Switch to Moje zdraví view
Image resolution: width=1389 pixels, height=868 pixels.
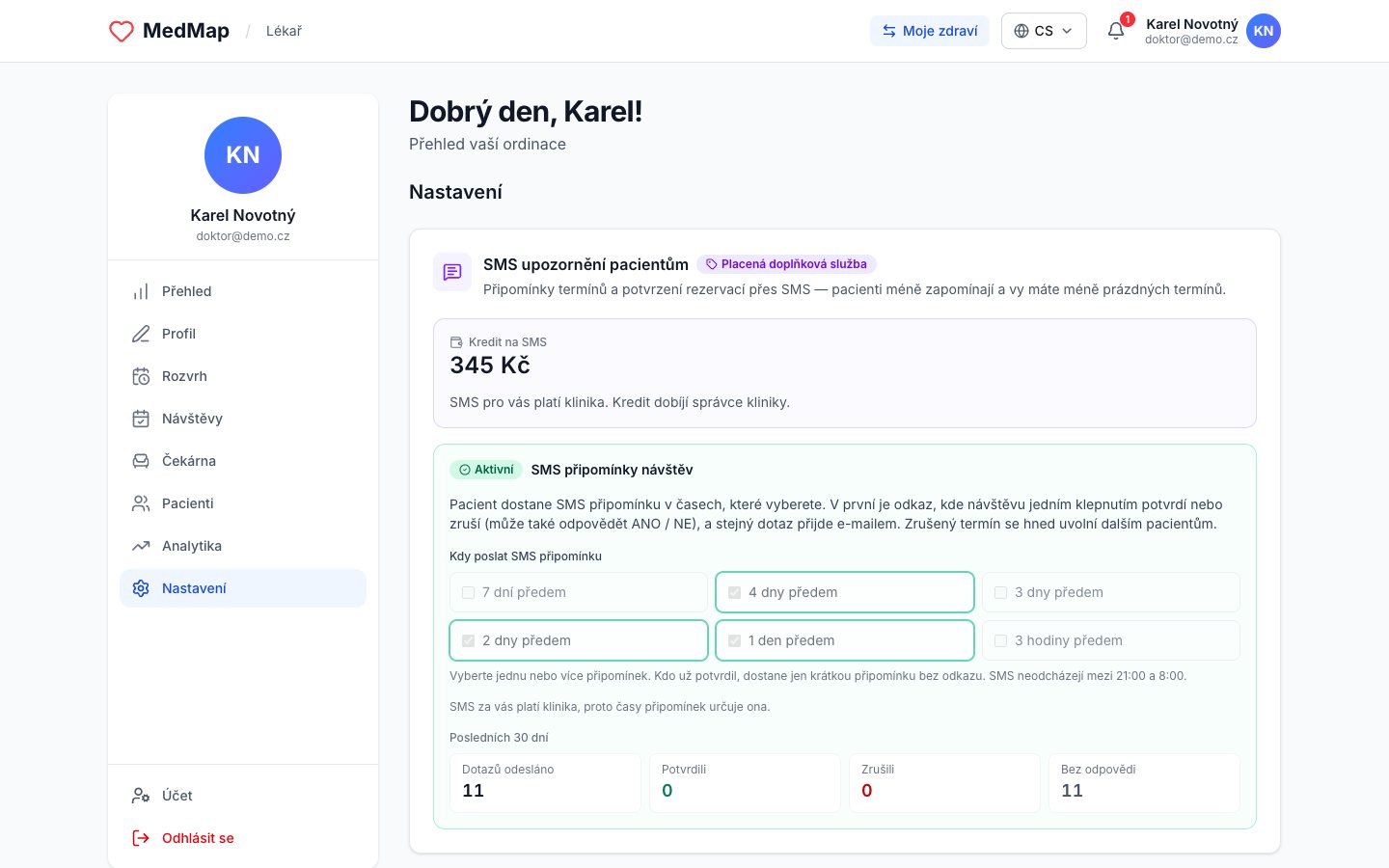pos(930,31)
